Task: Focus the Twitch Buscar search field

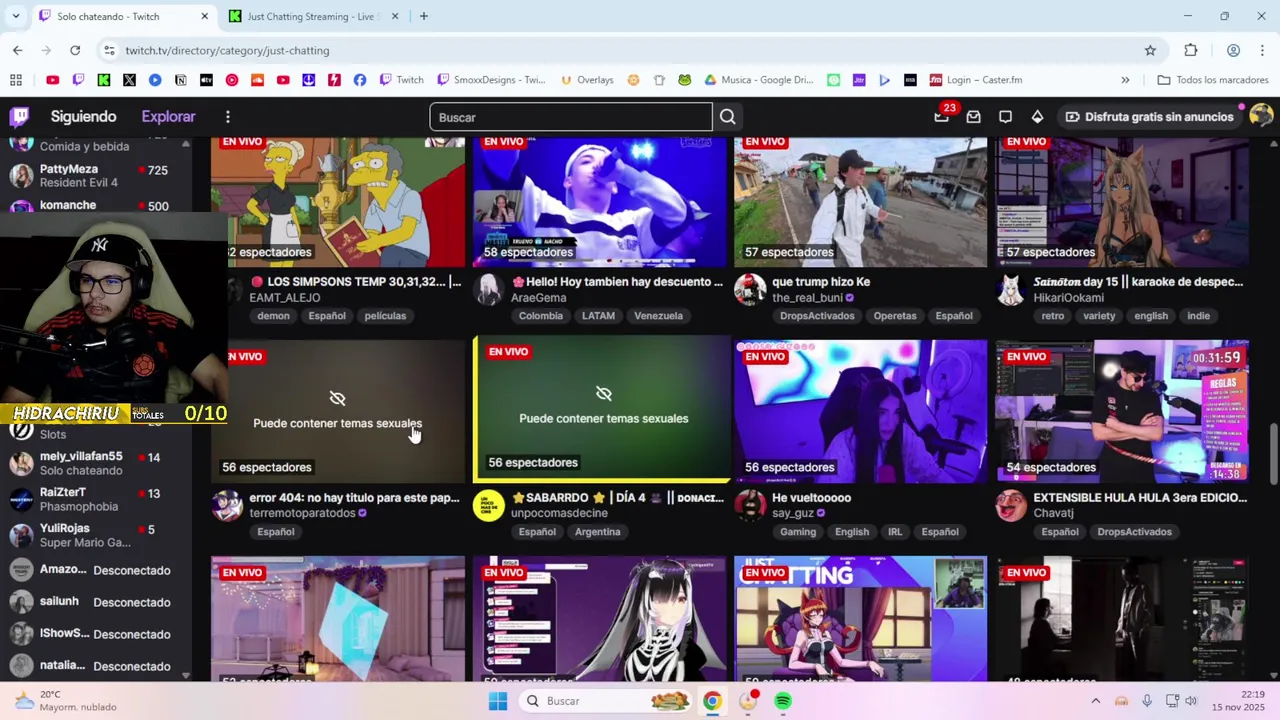Action: [571, 117]
